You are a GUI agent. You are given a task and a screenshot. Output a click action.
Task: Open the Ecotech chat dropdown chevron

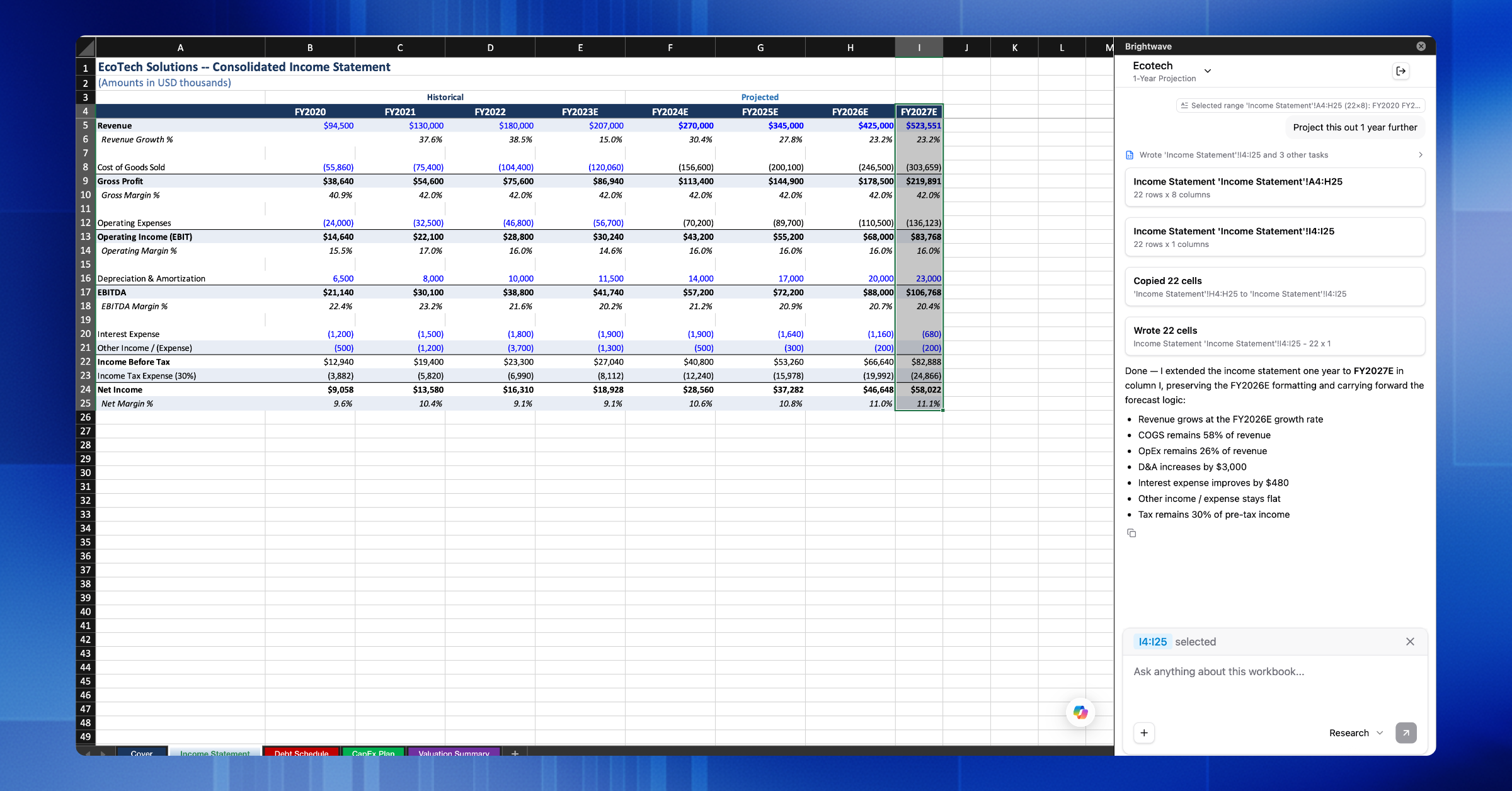pyautogui.click(x=1207, y=71)
